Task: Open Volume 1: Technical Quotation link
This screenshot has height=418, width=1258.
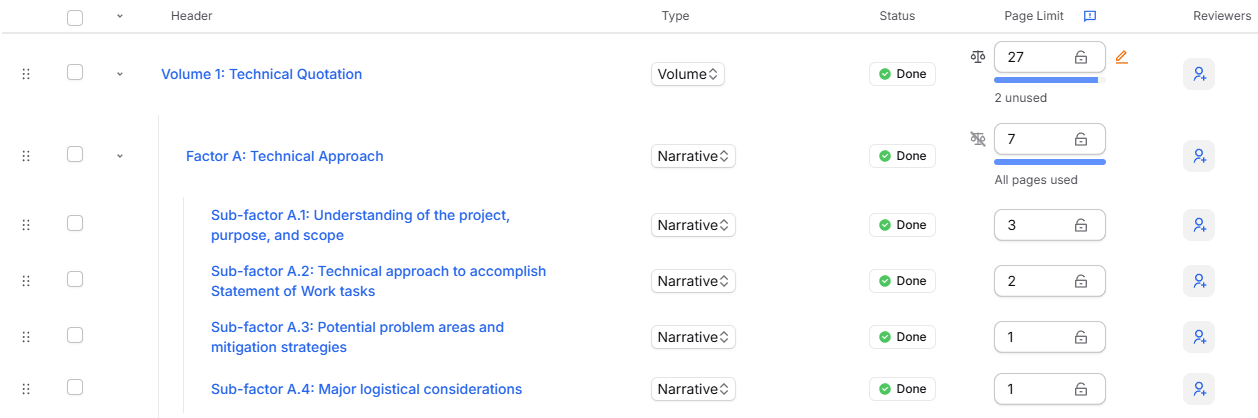Action: [x=262, y=74]
